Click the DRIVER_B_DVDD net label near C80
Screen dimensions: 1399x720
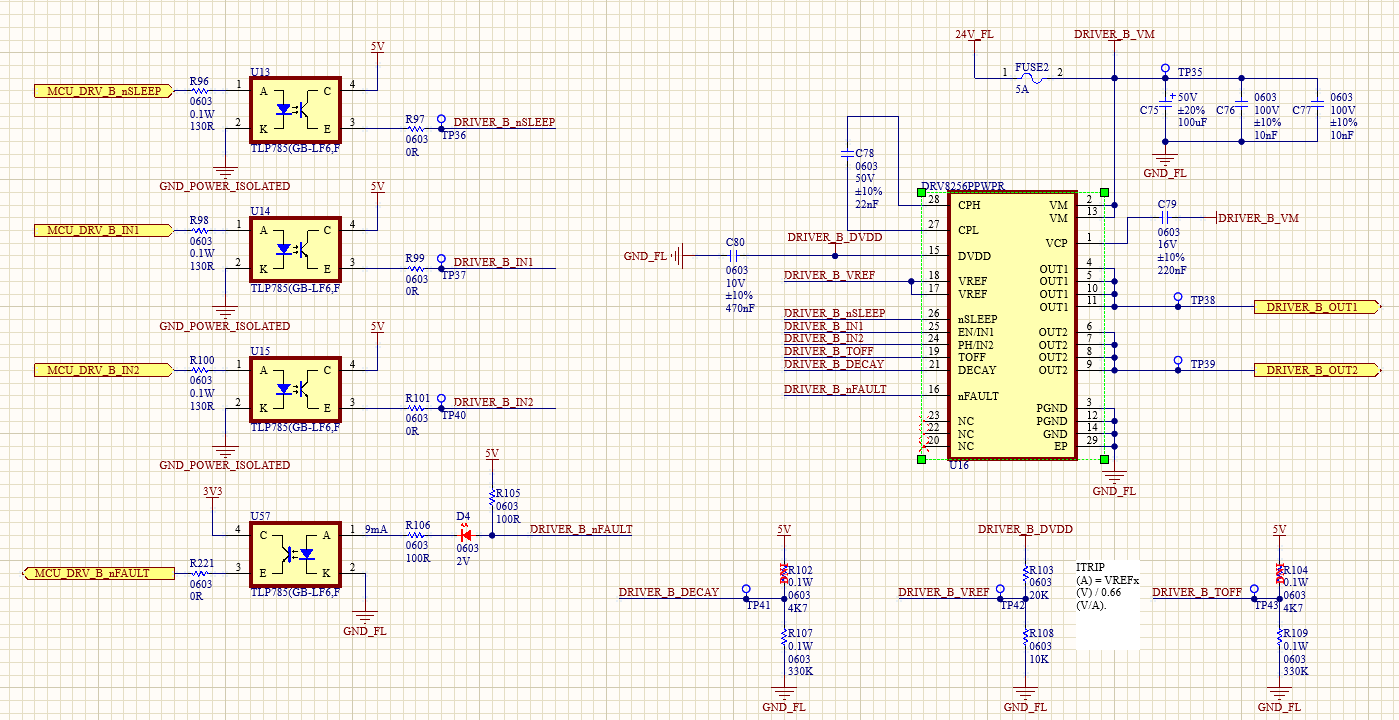(835, 238)
